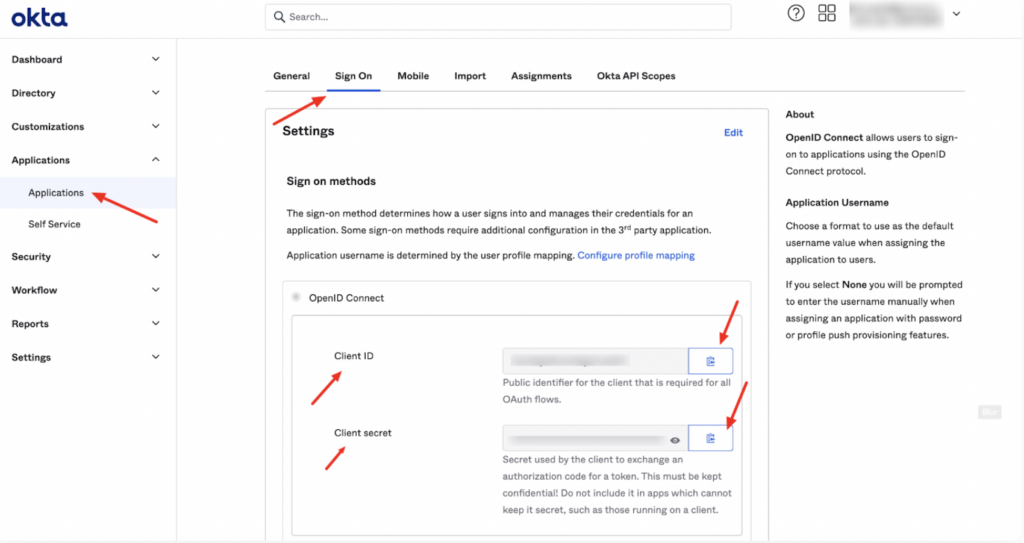The image size is (1024, 543).
Task: Open the Okta API Scopes tab
Action: pos(636,76)
